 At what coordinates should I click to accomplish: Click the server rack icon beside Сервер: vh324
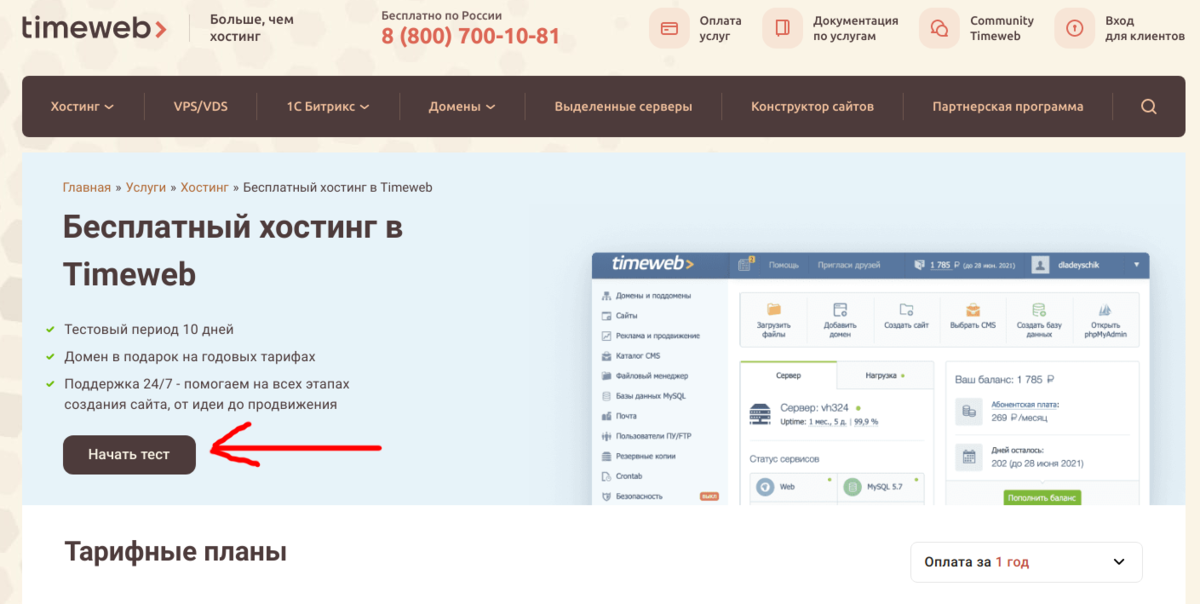[760, 414]
